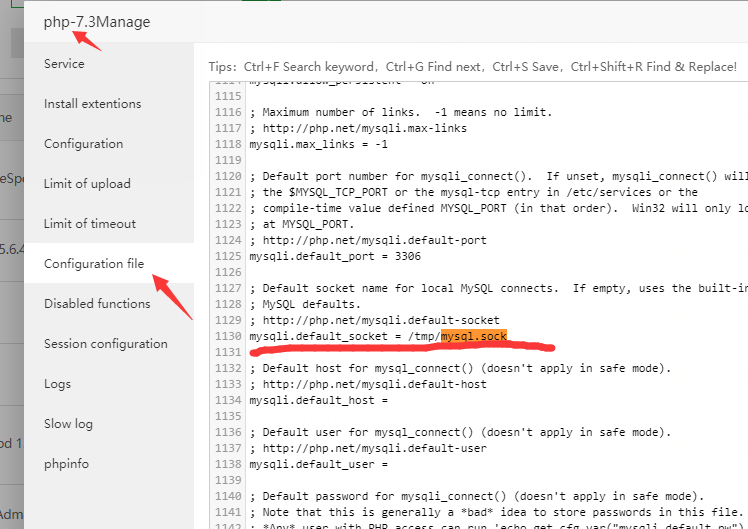The width and height of the screenshot is (748, 529).
Task: Open the Slow log tab
Action: (x=68, y=424)
